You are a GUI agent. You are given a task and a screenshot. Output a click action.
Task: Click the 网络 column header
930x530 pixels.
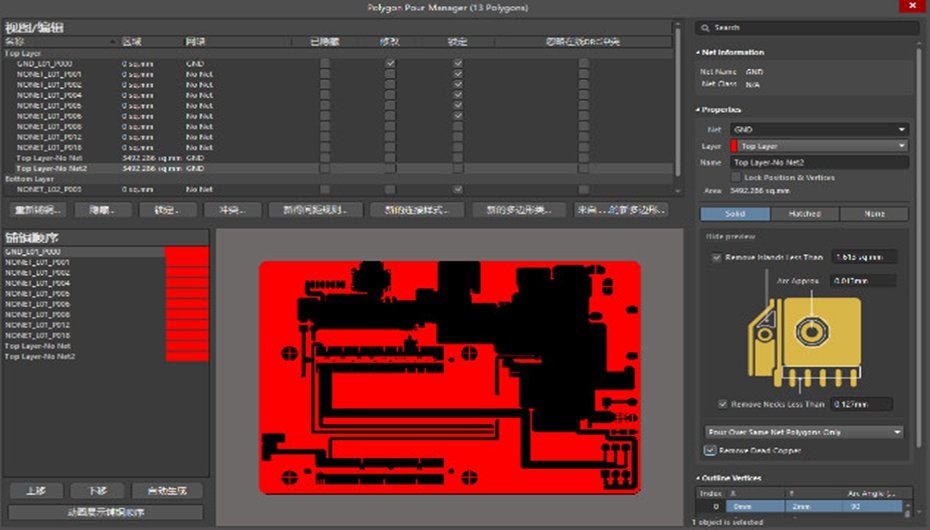pyautogui.click(x=195, y=41)
